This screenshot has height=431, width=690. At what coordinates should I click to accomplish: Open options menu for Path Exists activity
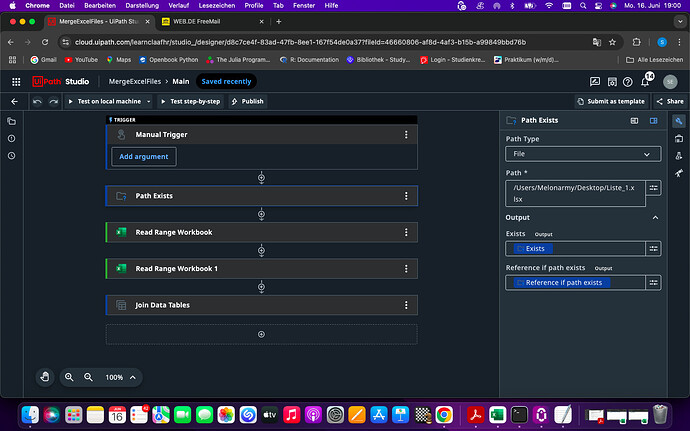(x=406, y=196)
